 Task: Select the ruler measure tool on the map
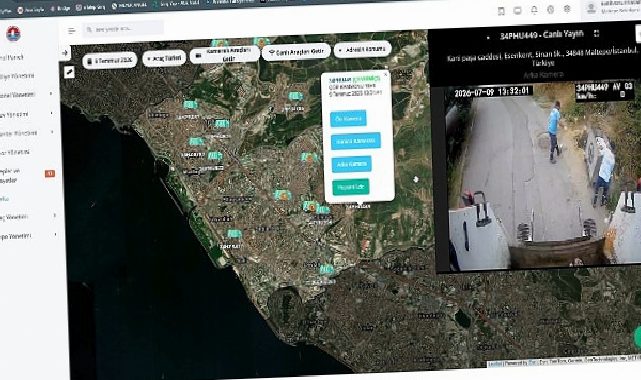pos(69,72)
